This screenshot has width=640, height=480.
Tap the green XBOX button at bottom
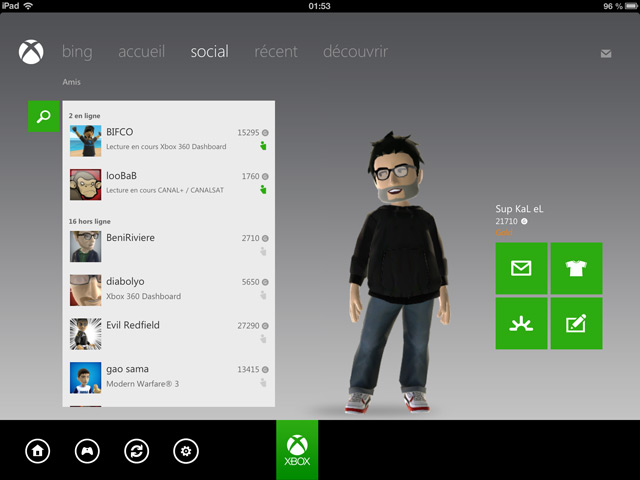[x=297, y=450]
